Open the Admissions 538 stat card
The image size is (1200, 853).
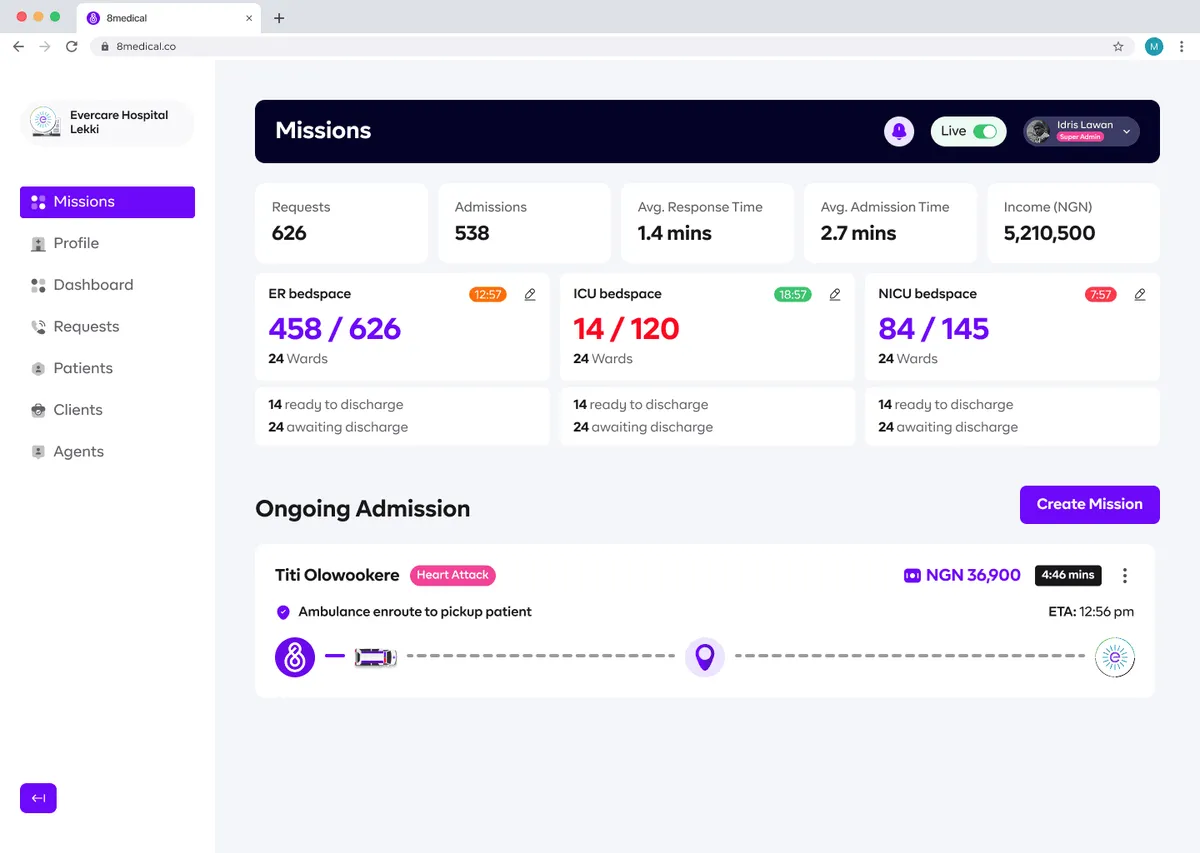point(524,222)
